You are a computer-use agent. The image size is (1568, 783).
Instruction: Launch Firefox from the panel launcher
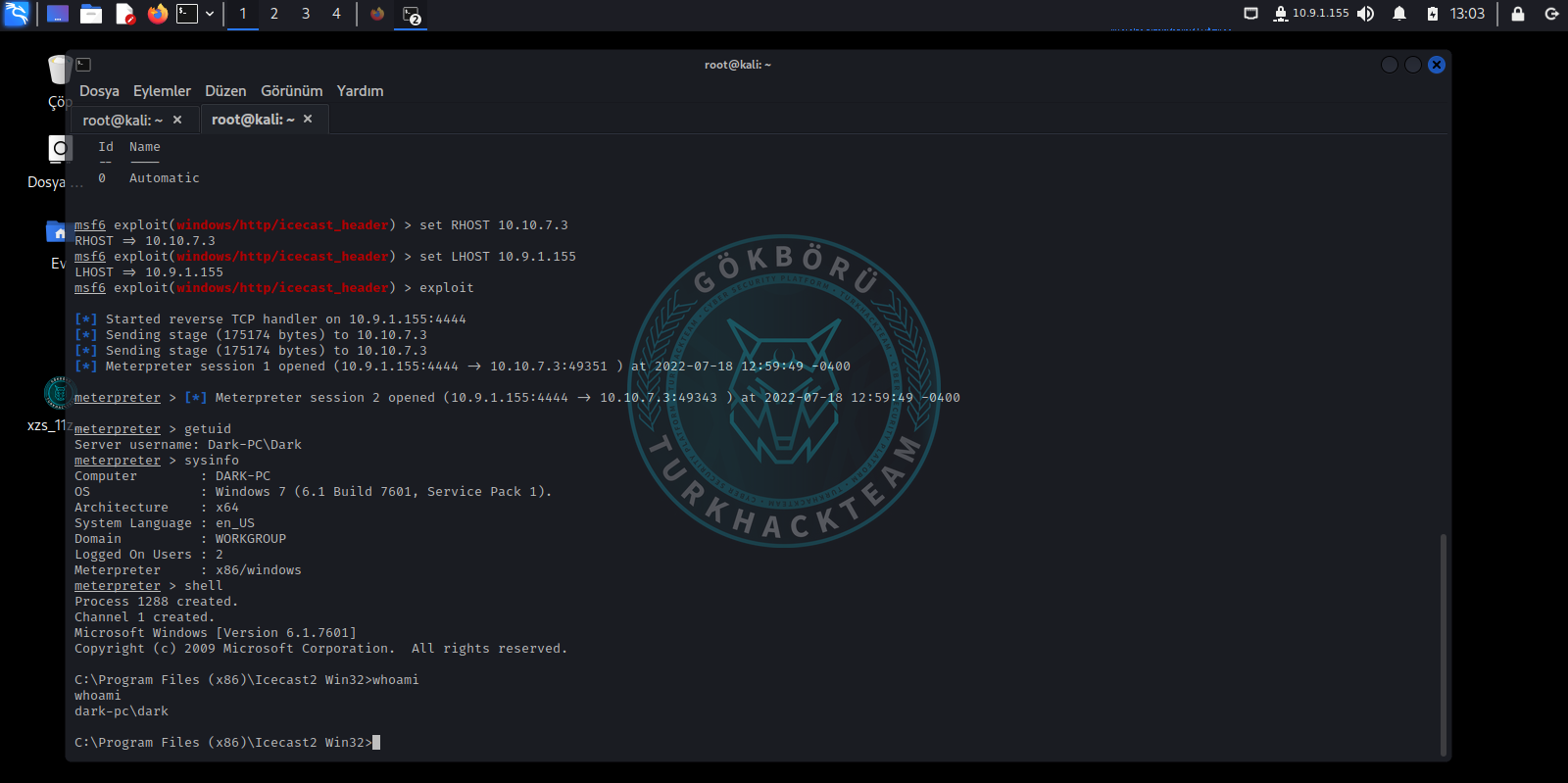pos(158,14)
